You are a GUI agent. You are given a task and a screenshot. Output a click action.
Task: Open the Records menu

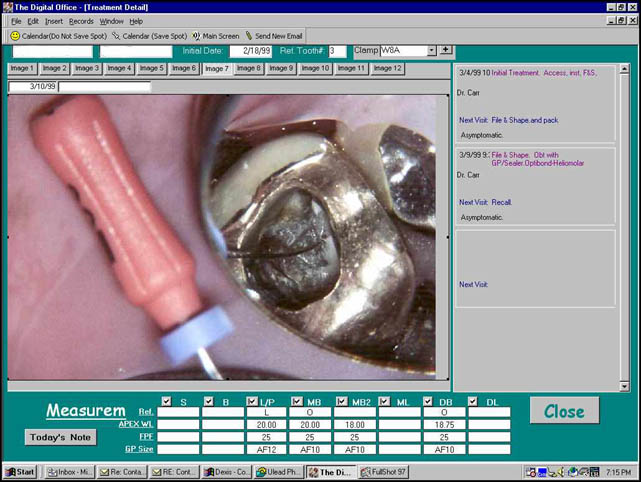pyautogui.click(x=81, y=21)
